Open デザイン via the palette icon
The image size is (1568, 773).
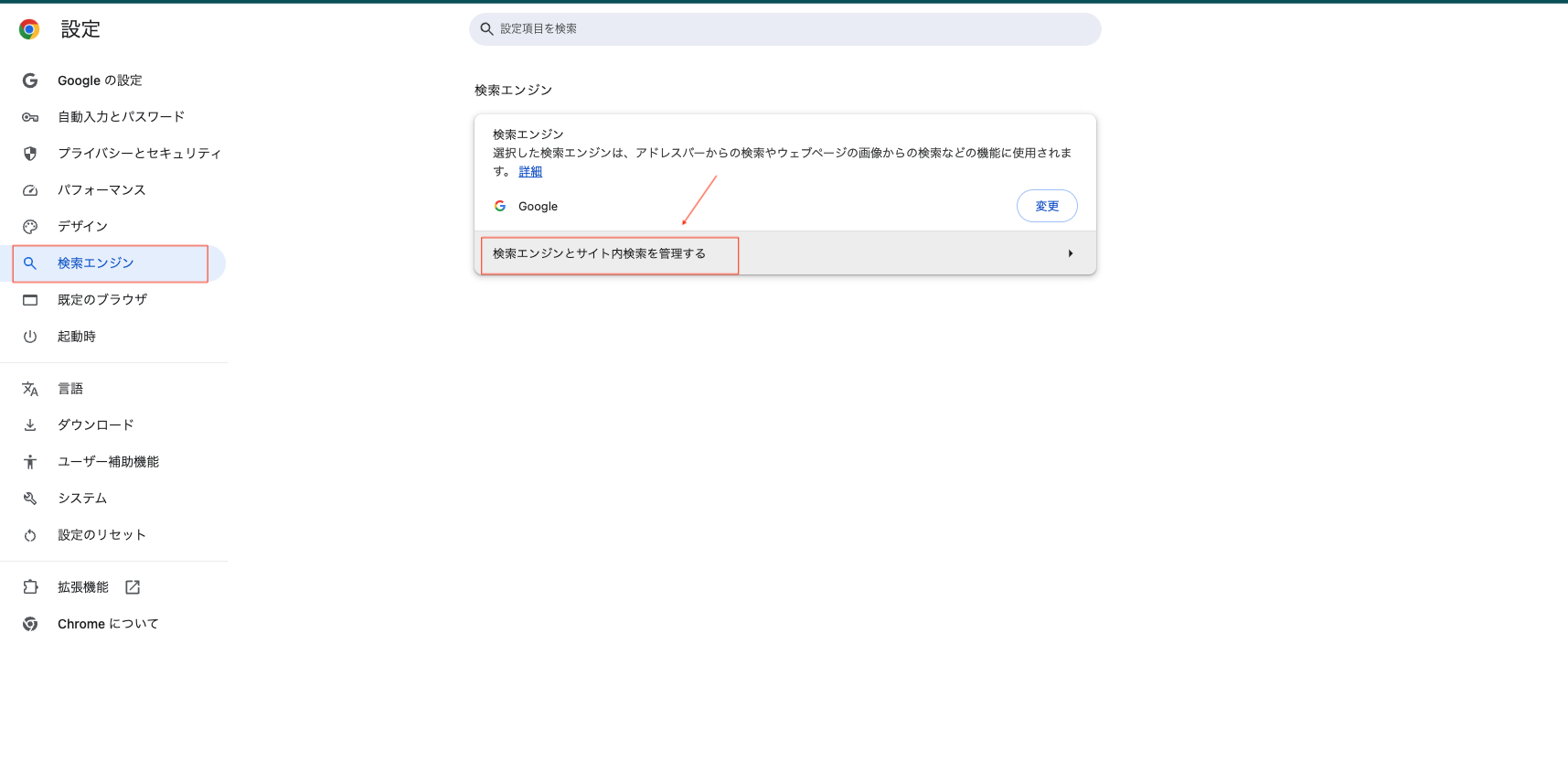point(30,227)
